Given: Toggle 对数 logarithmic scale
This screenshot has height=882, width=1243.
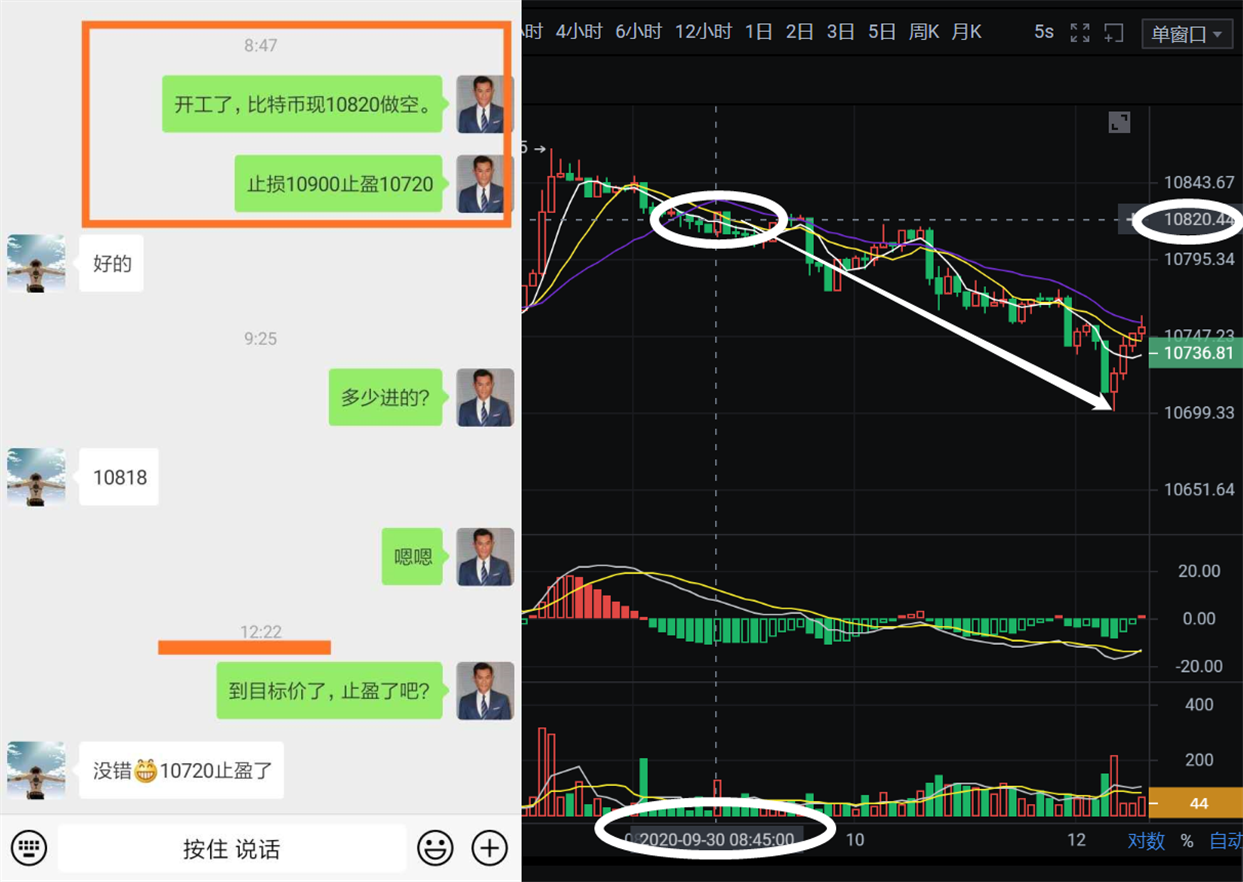Looking at the screenshot, I should point(1146,841).
